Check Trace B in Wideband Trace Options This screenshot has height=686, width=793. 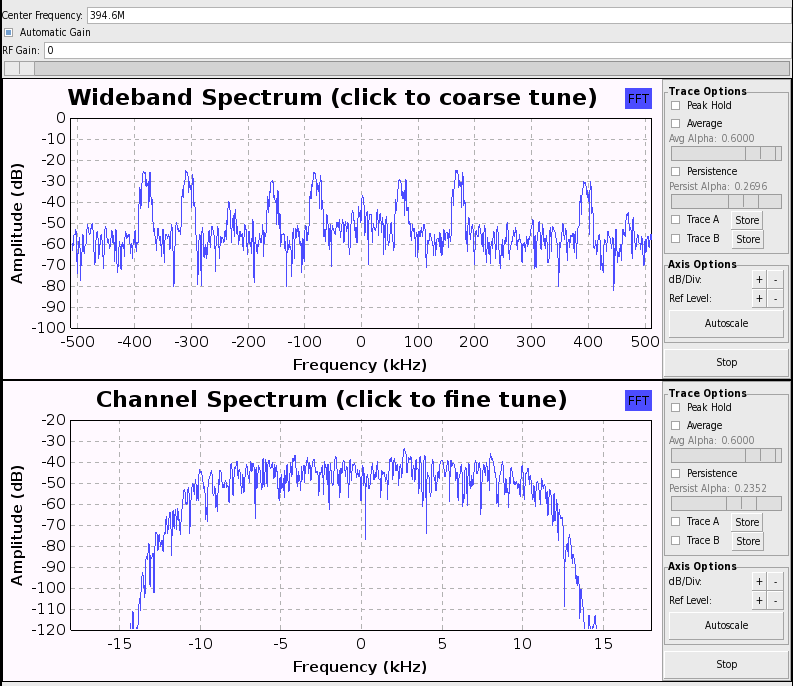tap(676, 238)
